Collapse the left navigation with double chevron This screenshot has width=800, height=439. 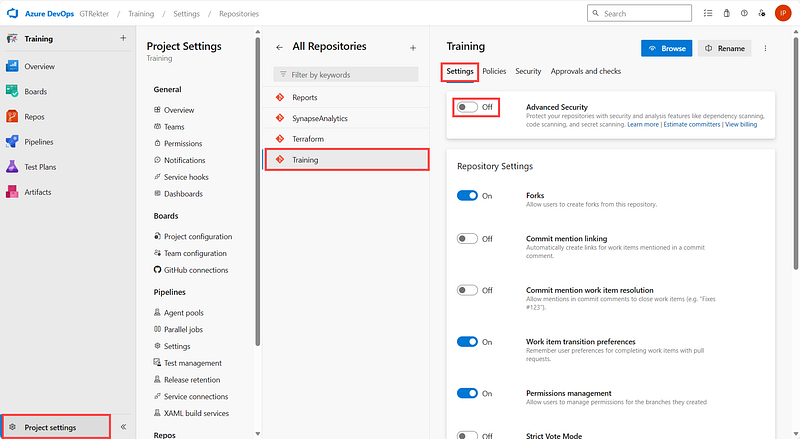[123, 427]
